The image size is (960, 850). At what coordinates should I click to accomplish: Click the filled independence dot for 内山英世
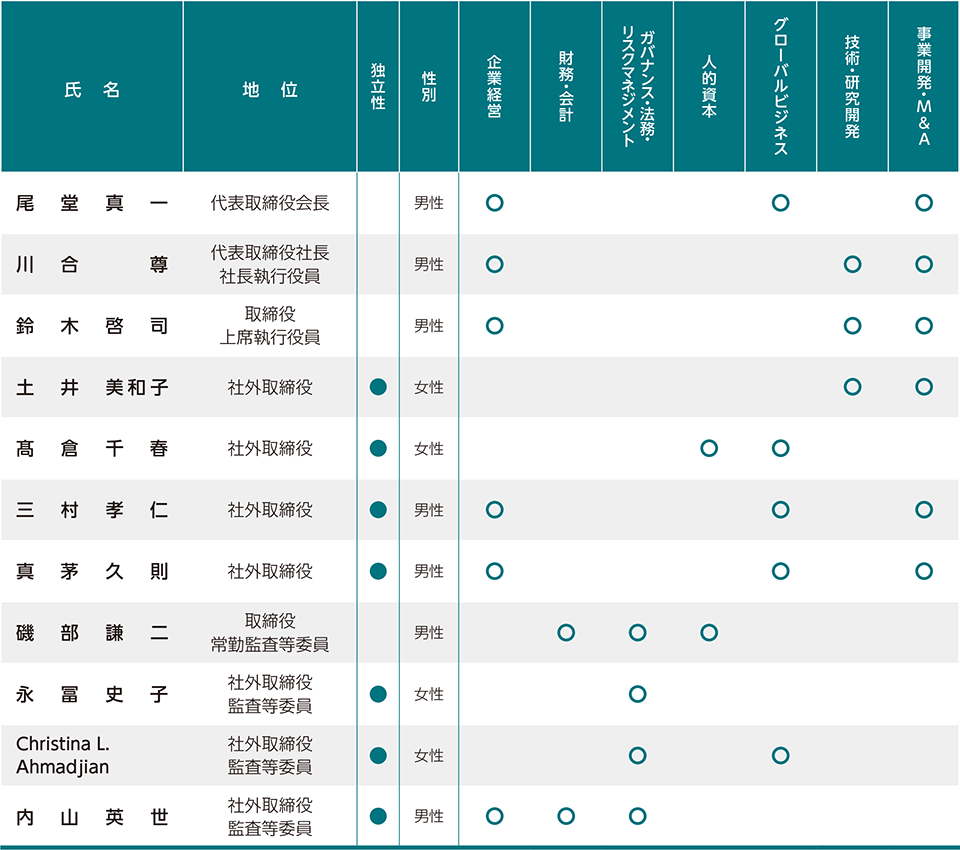point(378,816)
